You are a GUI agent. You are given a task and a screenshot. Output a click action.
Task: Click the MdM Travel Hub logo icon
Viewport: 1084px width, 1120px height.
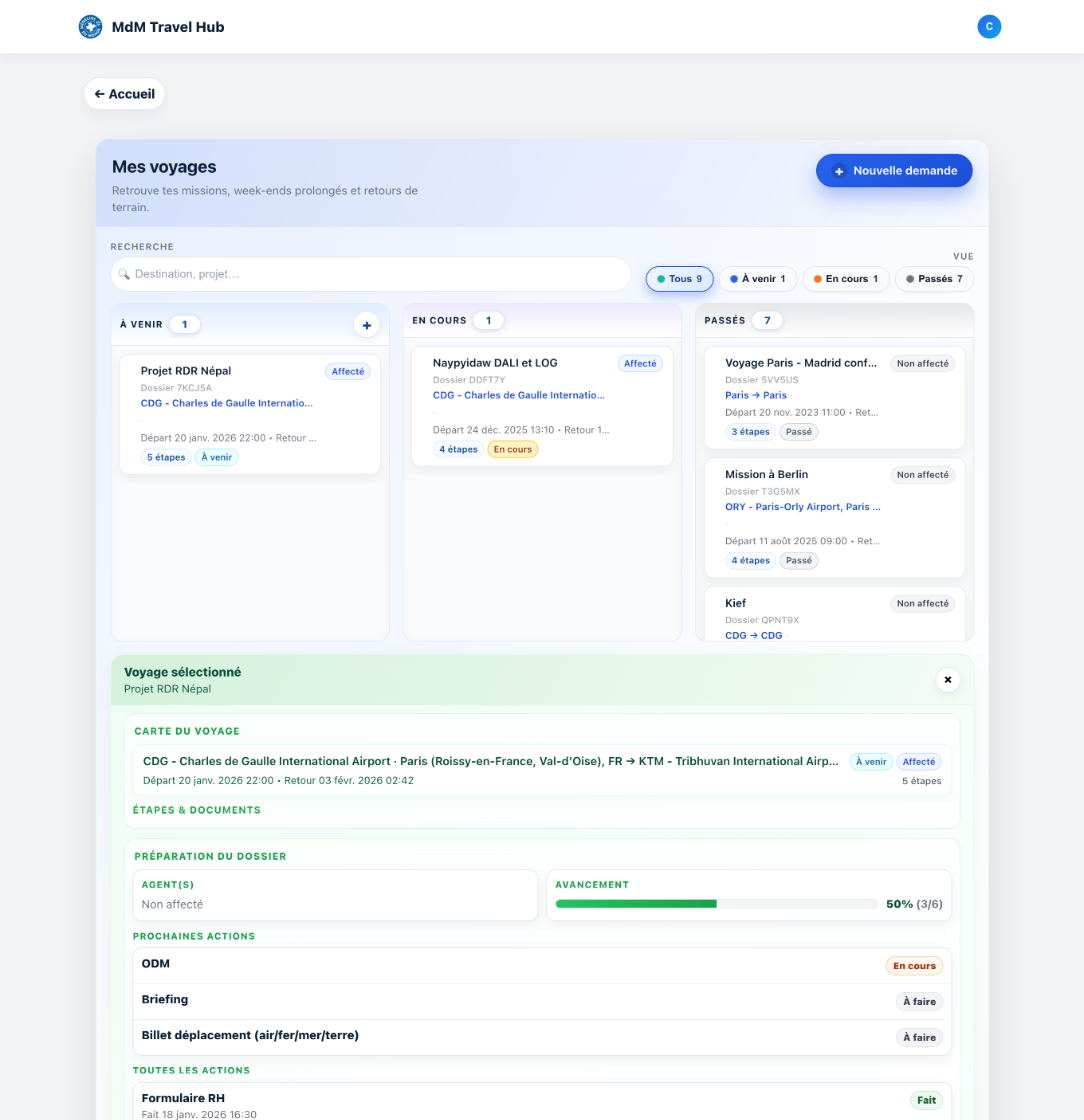click(90, 27)
